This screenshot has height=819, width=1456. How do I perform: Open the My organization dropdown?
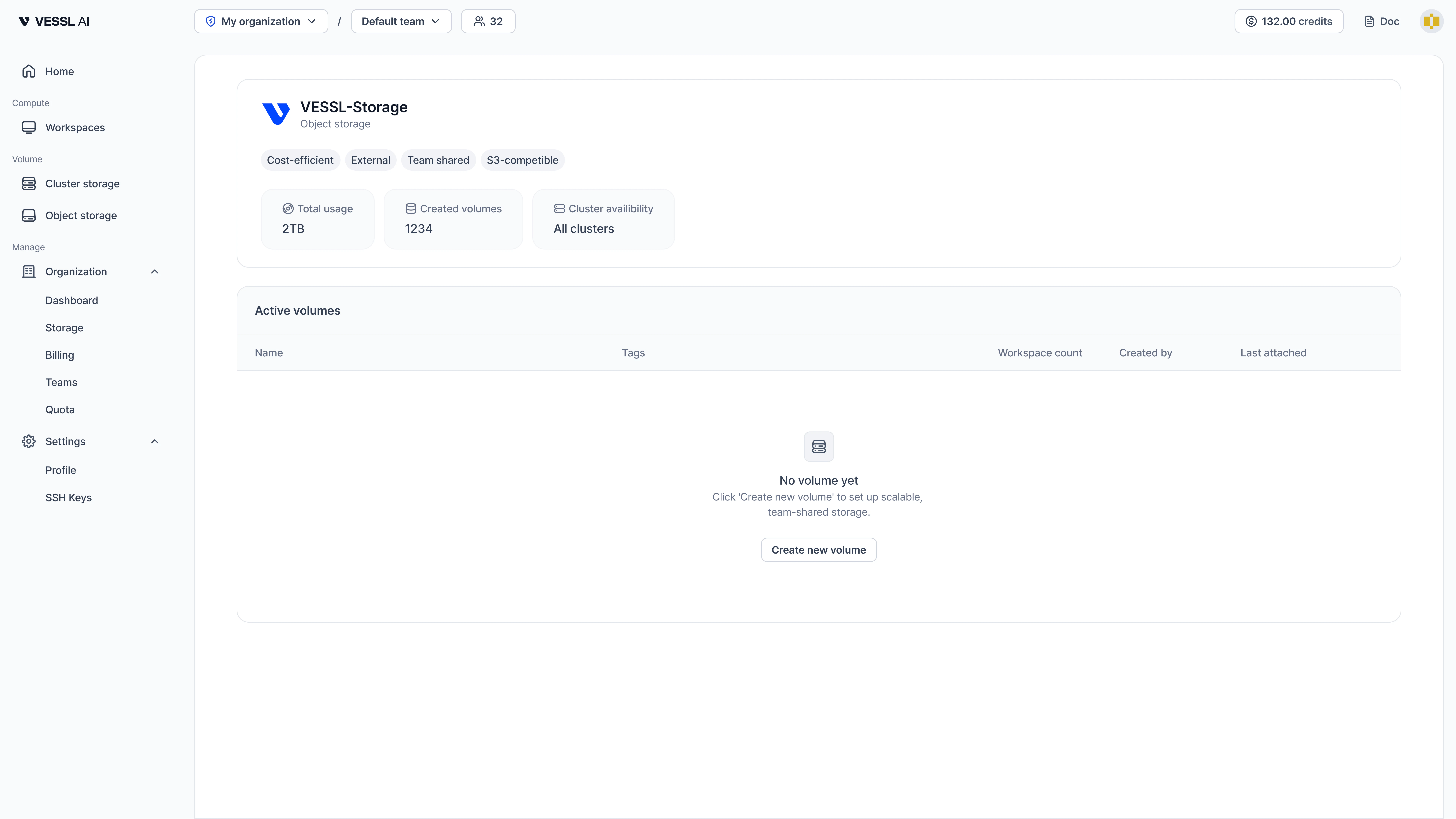260,21
